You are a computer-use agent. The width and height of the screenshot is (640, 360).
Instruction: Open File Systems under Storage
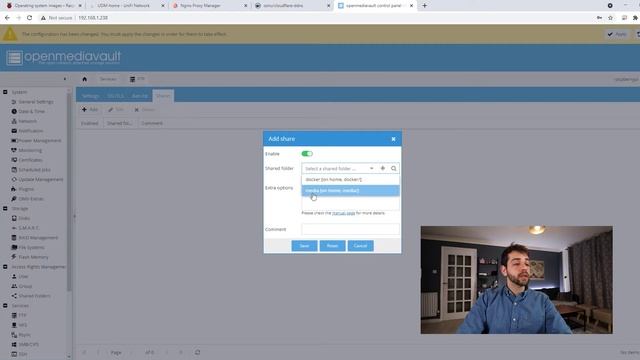coord(31,247)
